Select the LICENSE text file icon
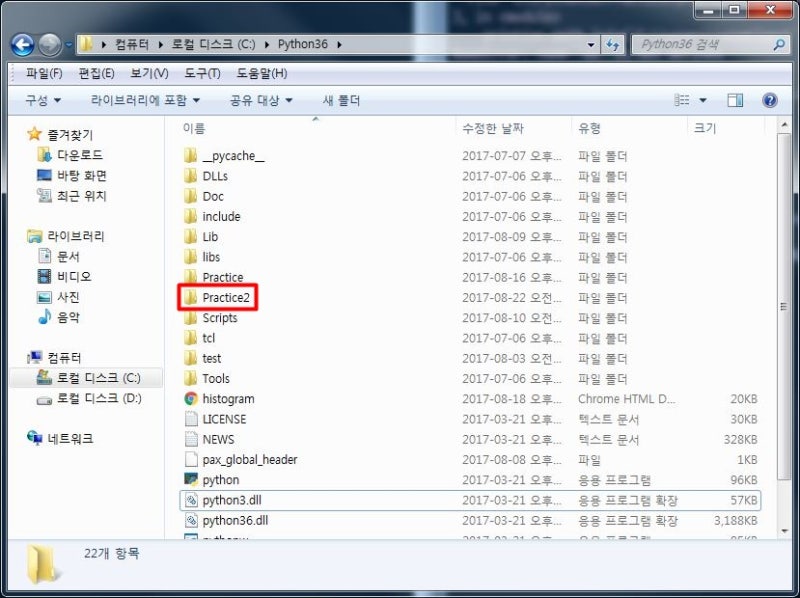The image size is (800, 598). [191, 419]
